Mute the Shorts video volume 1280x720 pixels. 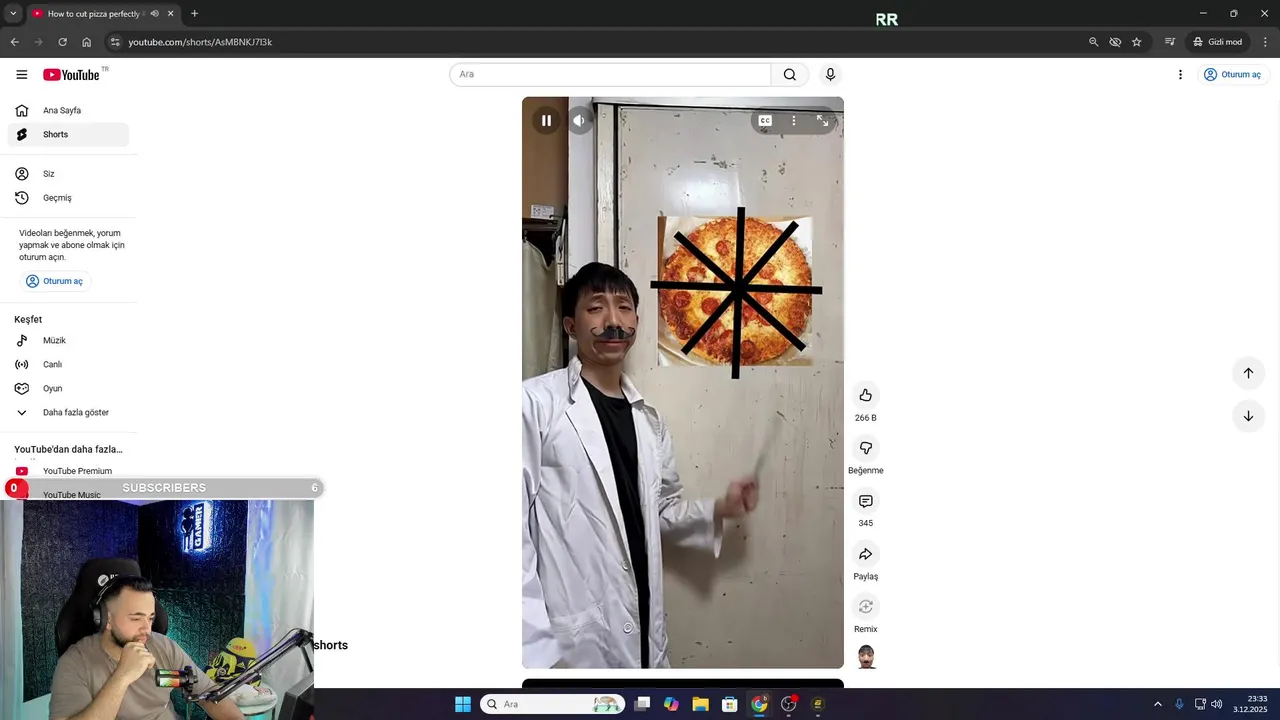(579, 121)
